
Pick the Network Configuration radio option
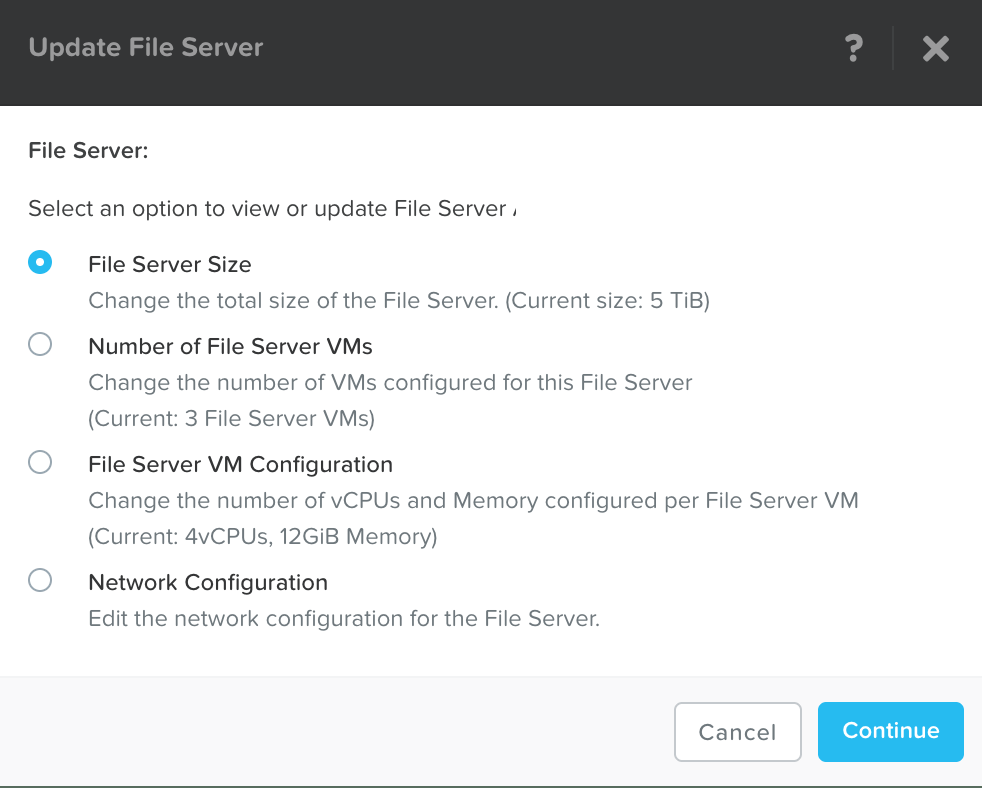(x=40, y=581)
